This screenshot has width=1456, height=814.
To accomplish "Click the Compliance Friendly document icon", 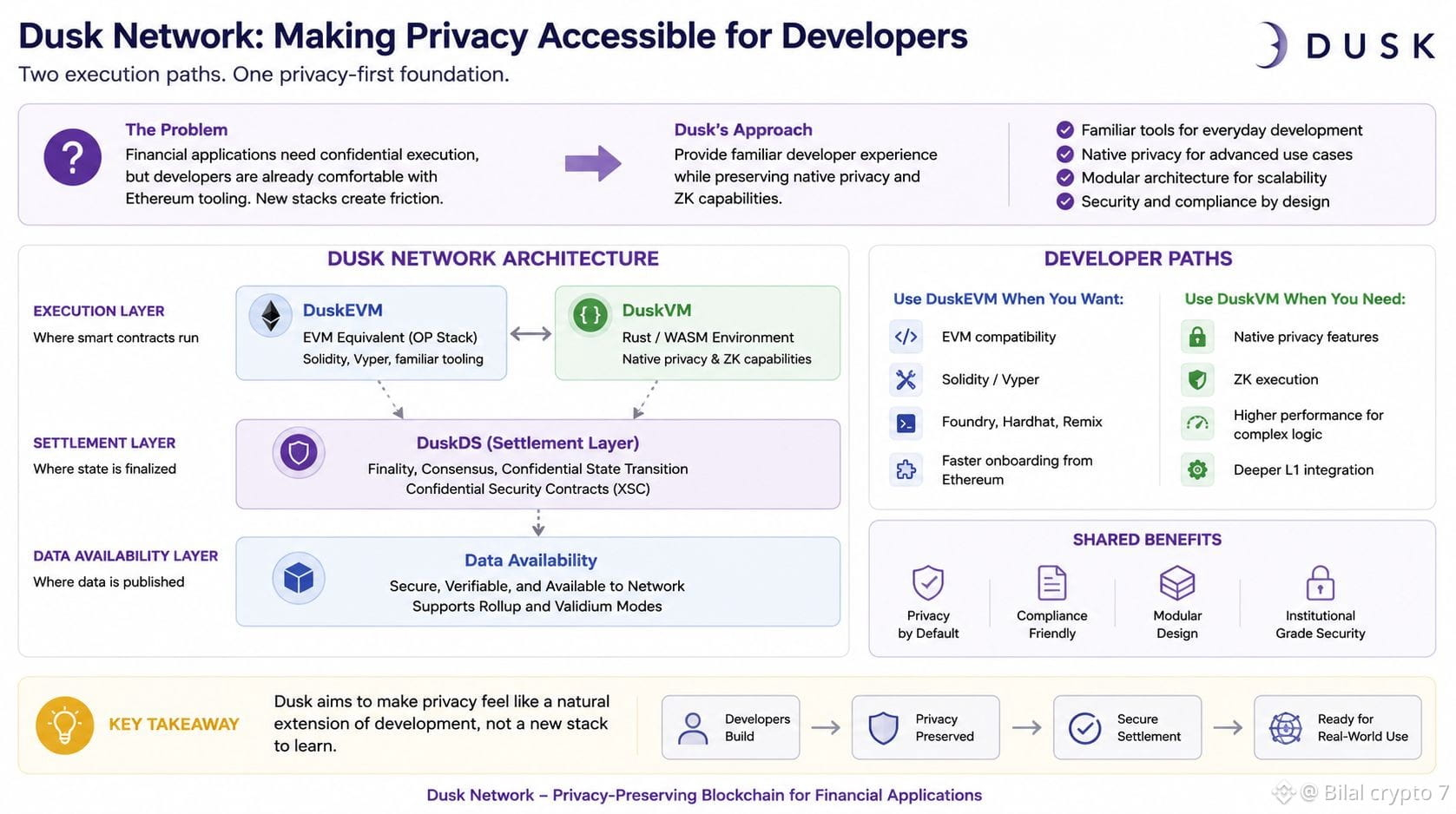I will (x=1052, y=582).
